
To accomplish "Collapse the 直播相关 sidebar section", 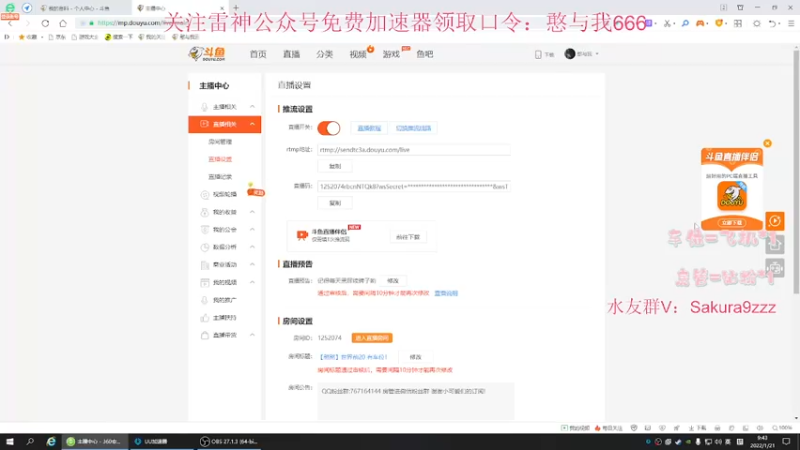I will (x=252, y=124).
